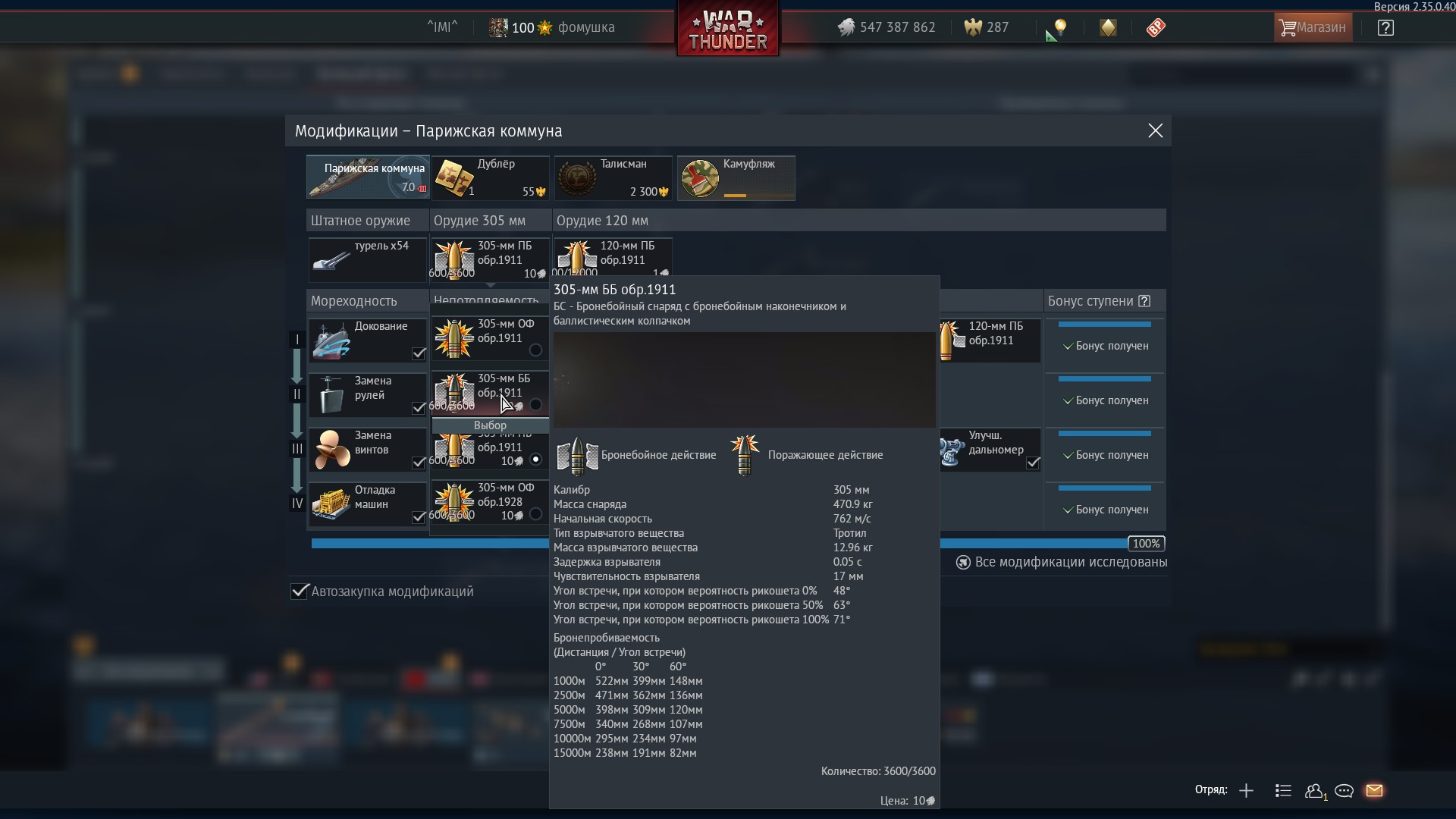Open the Камуфляж camouflage item

[736, 178]
